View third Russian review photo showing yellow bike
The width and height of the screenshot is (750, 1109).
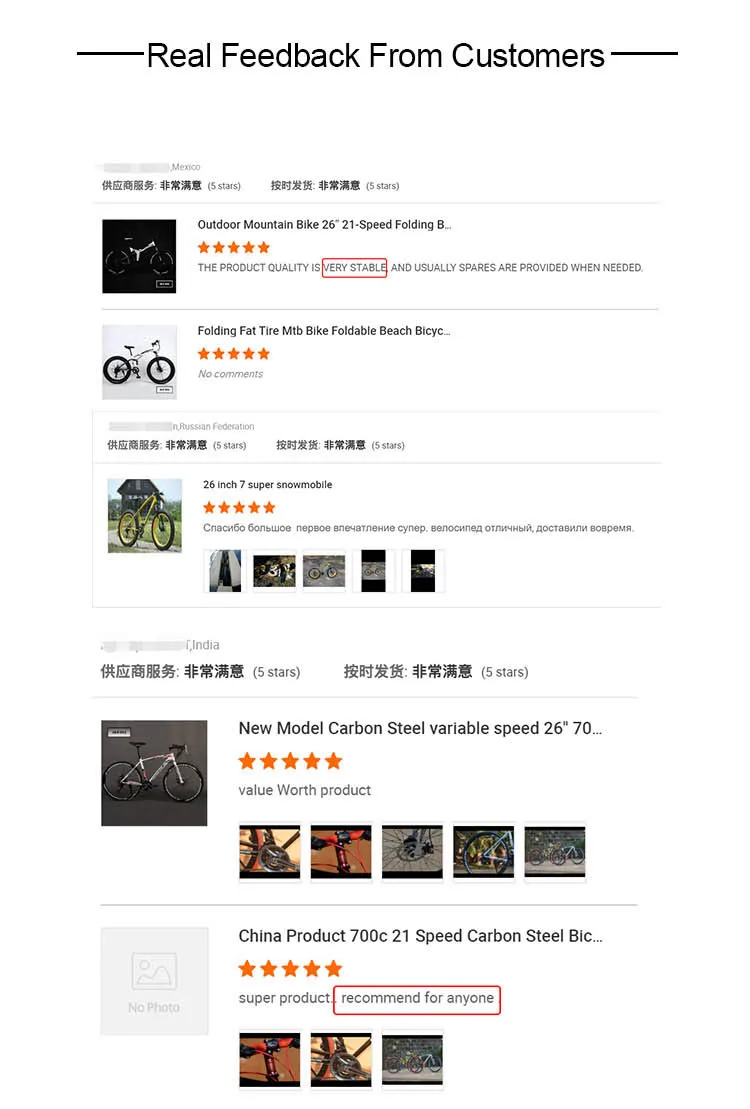point(324,571)
